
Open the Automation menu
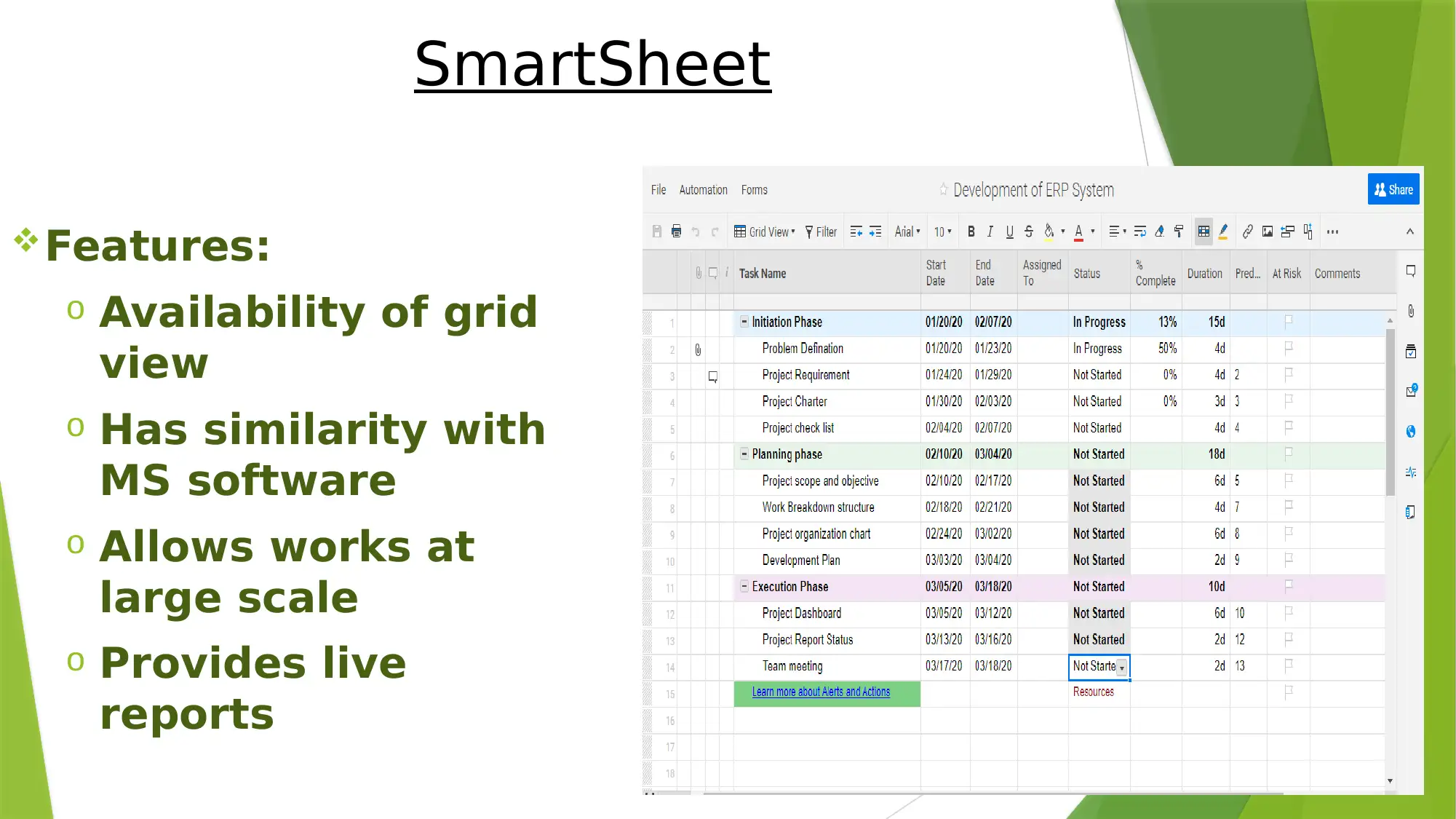(703, 189)
